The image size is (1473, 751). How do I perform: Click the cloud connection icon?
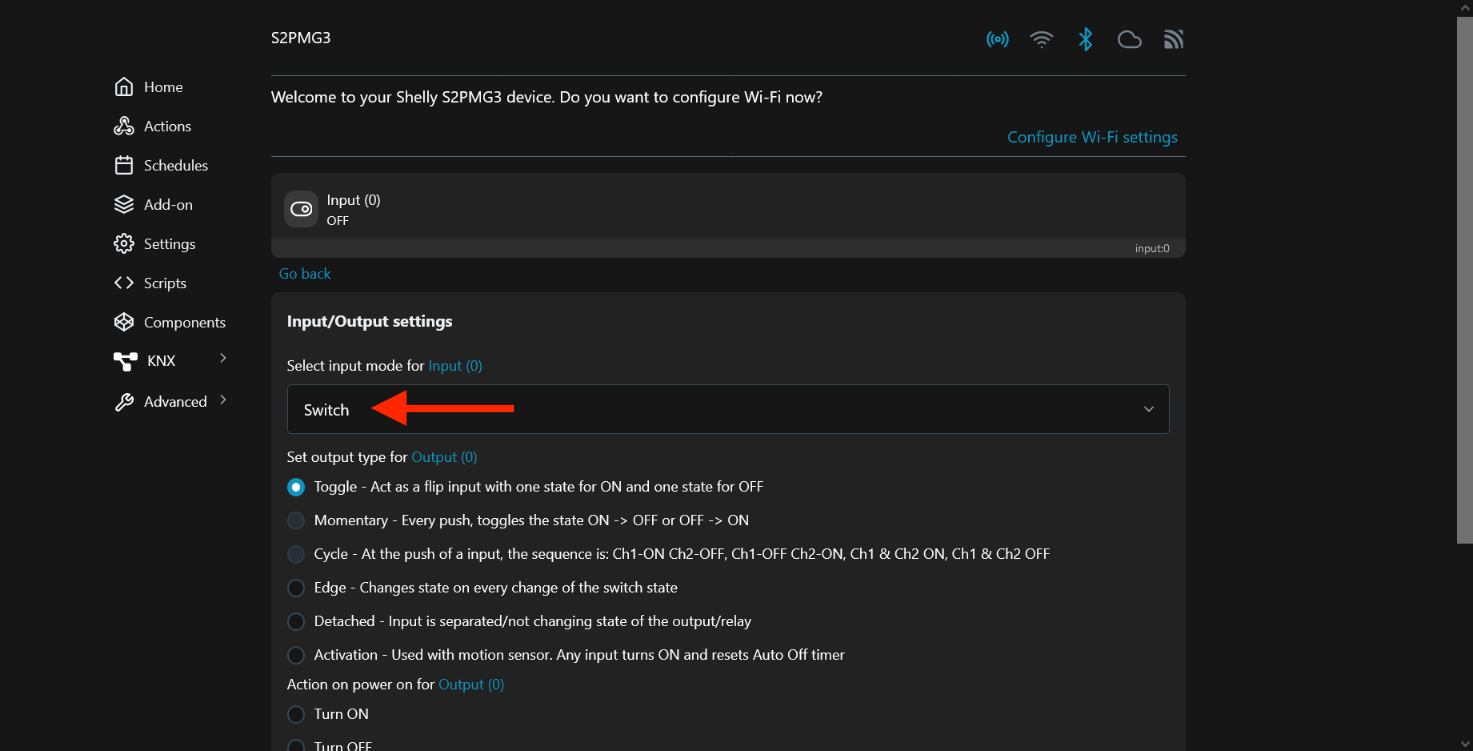click(1129, 40)
